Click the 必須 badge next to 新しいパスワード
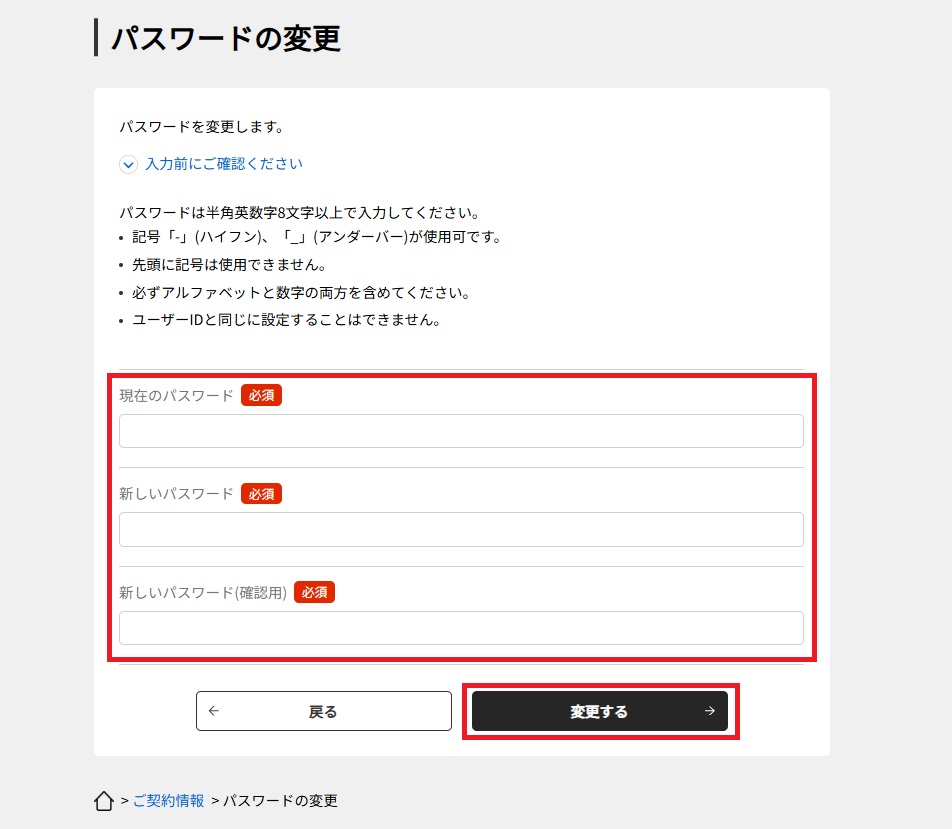 (x=261, y=494)
